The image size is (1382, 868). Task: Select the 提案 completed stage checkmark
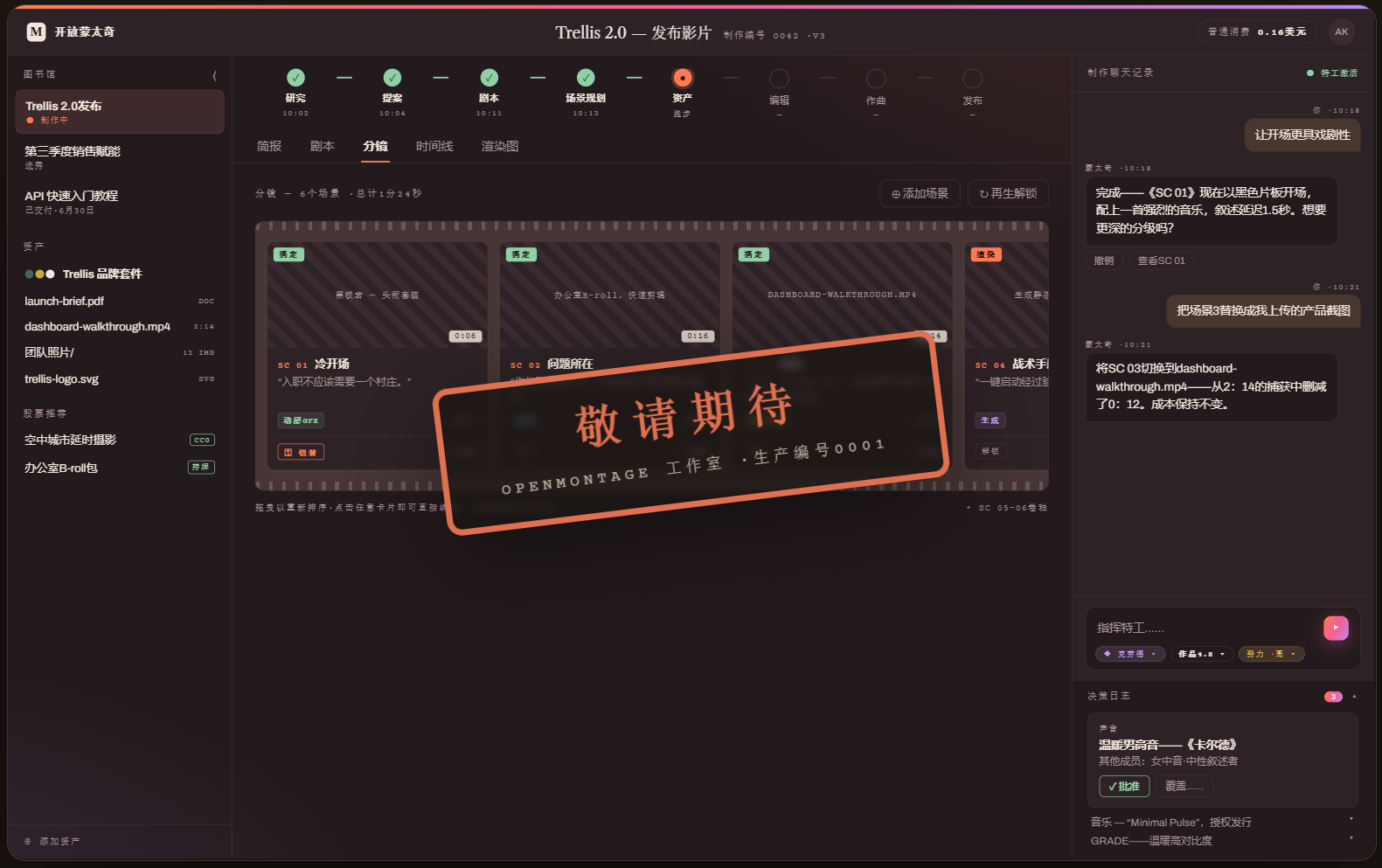coord(392,78)
